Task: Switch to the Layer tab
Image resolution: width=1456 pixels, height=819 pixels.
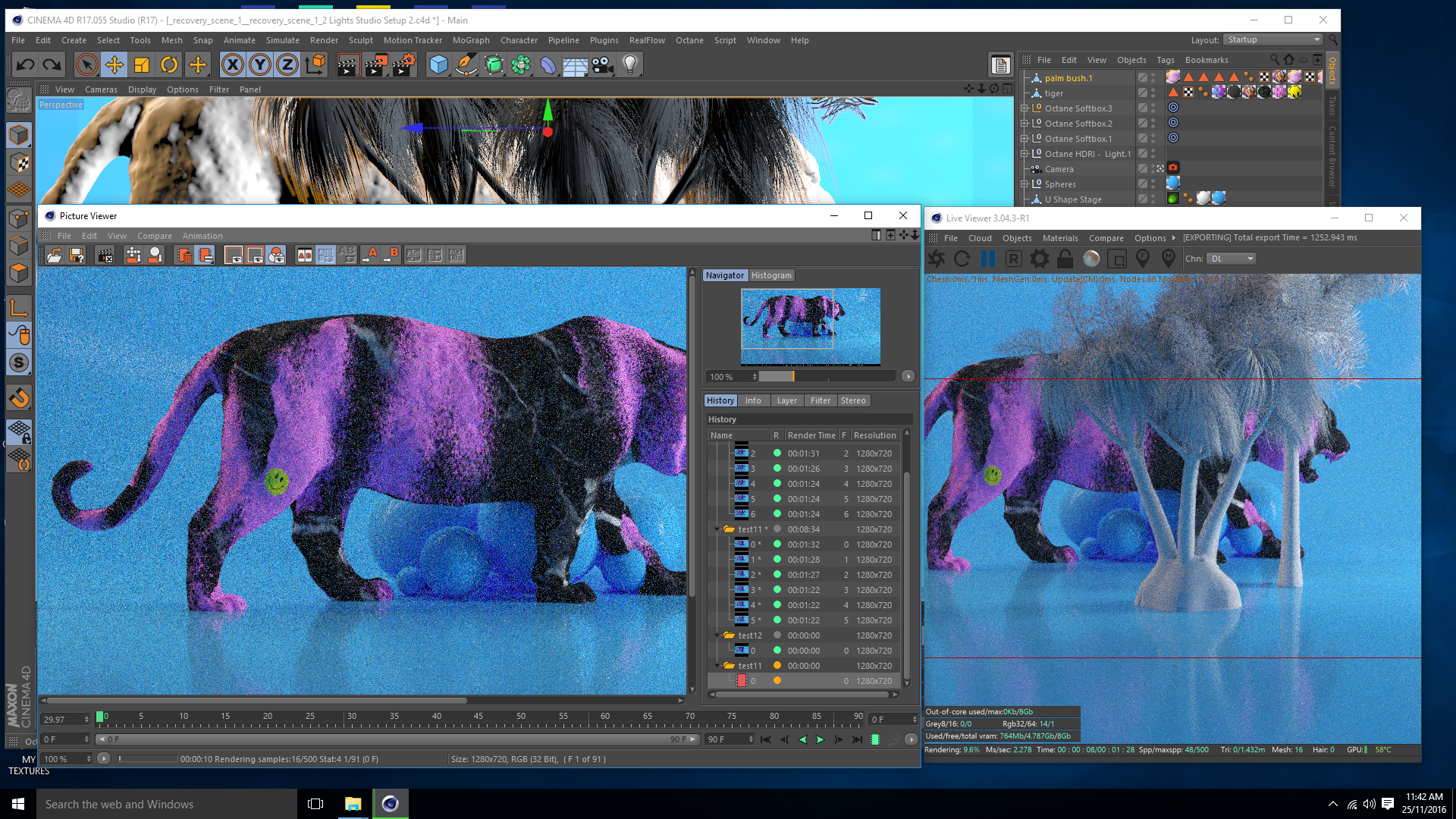Action: 786,401
